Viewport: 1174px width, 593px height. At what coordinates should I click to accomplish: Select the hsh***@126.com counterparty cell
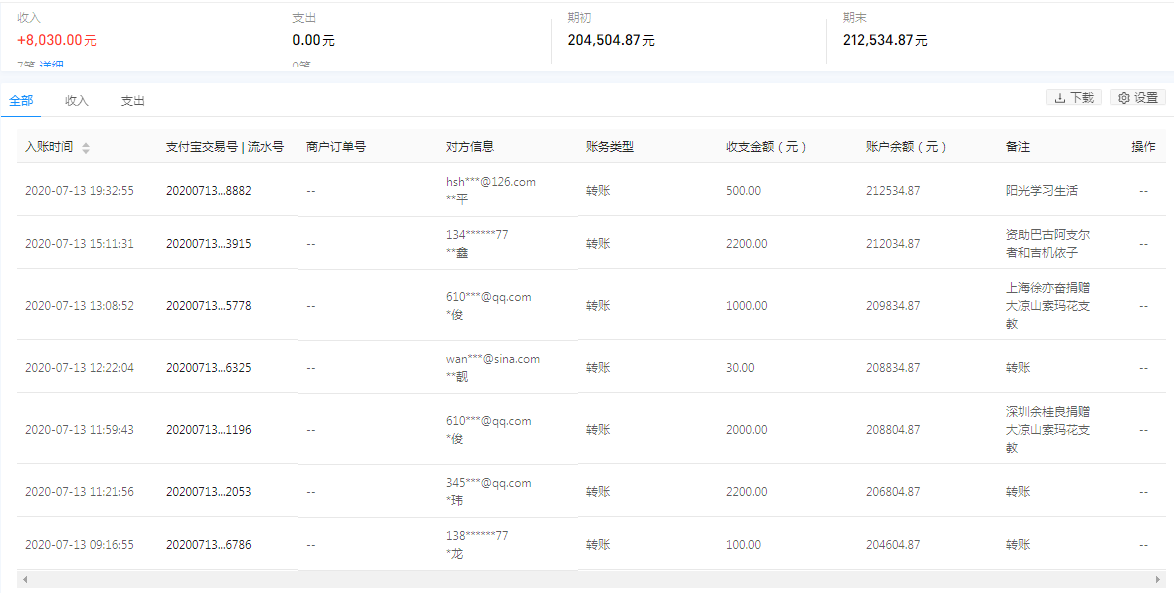[490, 182]
